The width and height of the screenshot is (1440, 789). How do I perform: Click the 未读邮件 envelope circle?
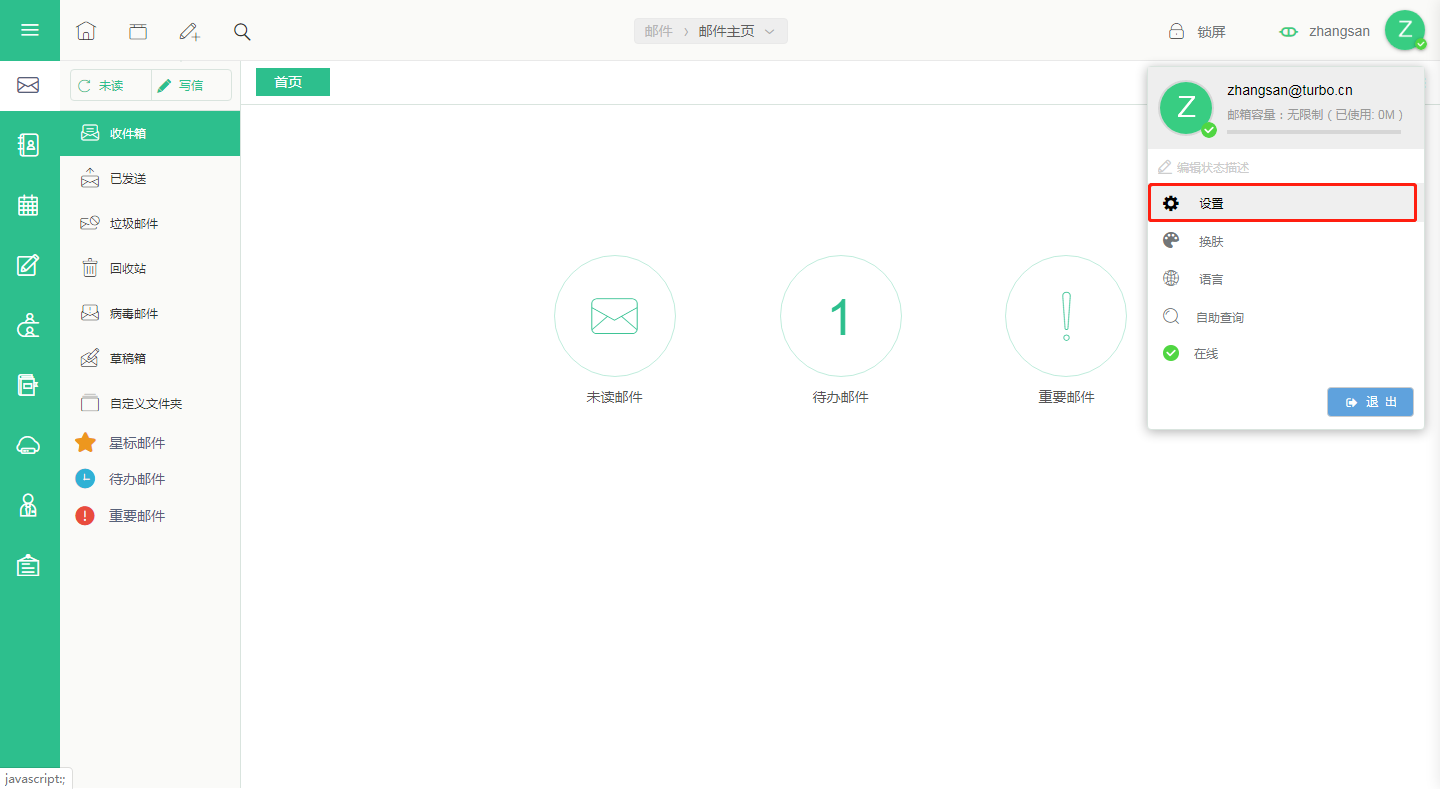click(615, 316)
